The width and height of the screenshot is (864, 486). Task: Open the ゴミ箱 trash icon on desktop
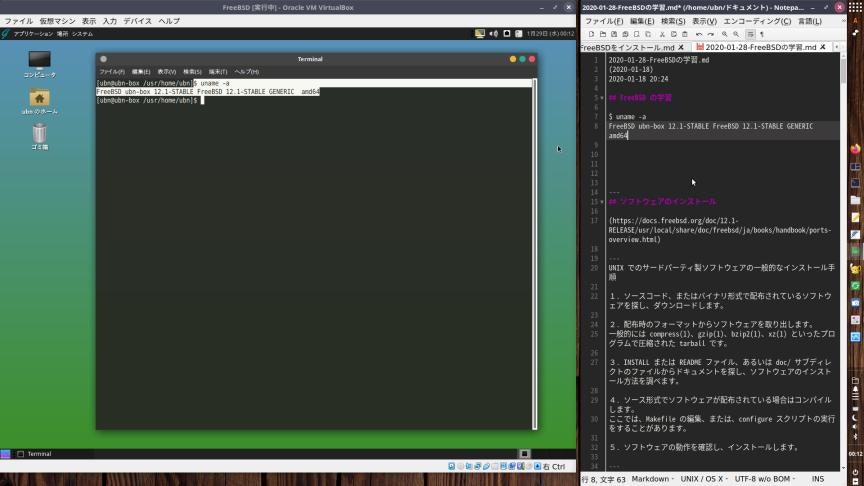pyautogui.click(x=40, y=137)
